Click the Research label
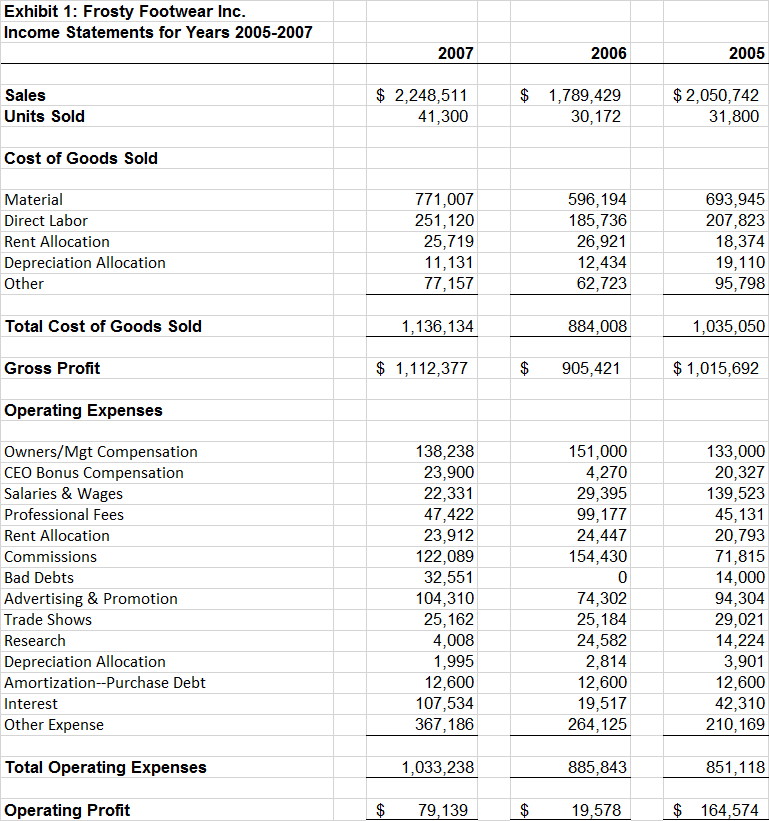This screenshot has height=821, width=769. (35, 641)
